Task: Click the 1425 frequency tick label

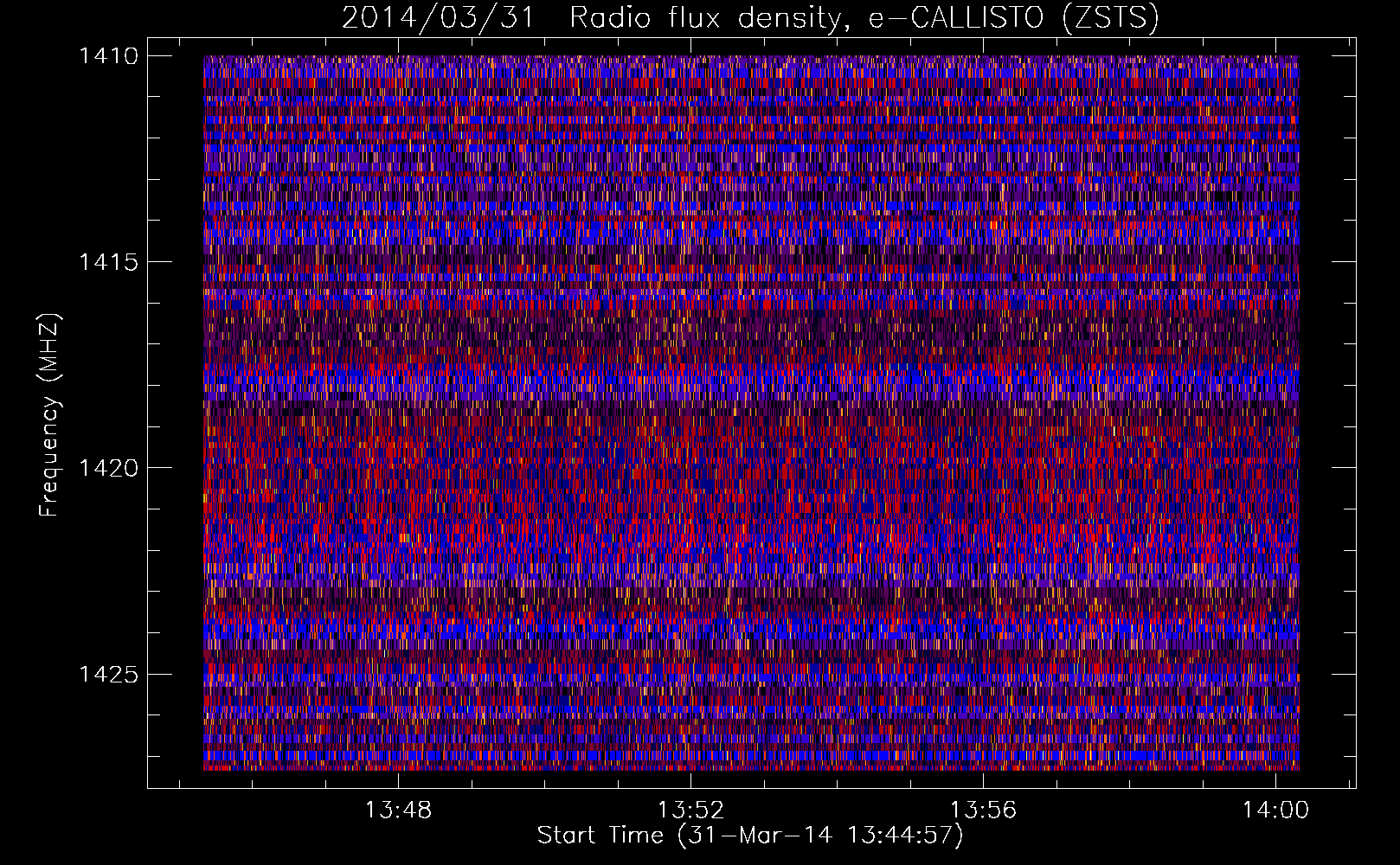Action: (108, 674)
